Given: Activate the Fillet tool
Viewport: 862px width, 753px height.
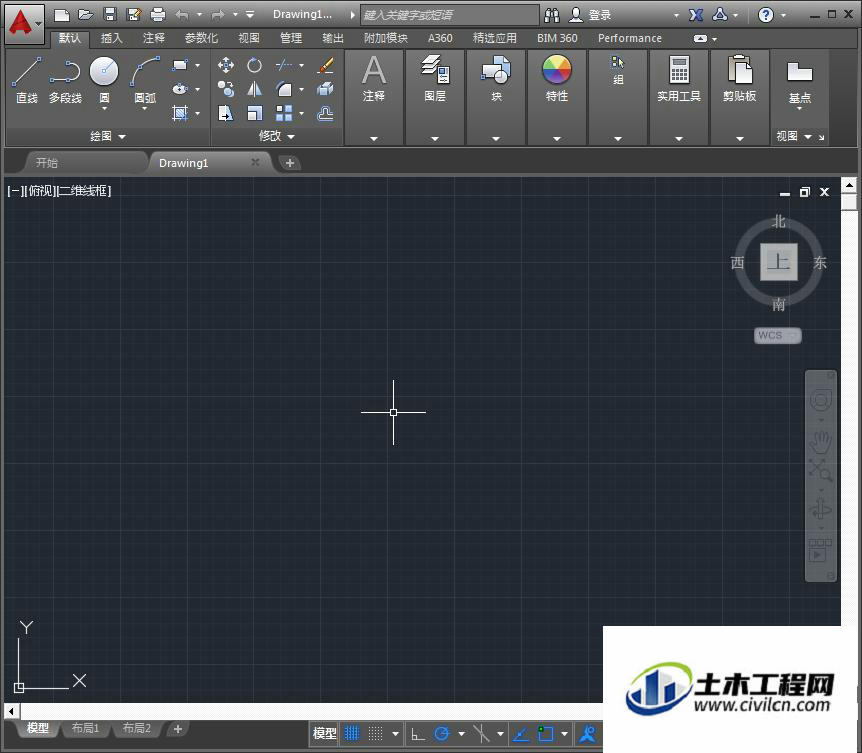Looking at the screenshot, I should pos(284,89).
